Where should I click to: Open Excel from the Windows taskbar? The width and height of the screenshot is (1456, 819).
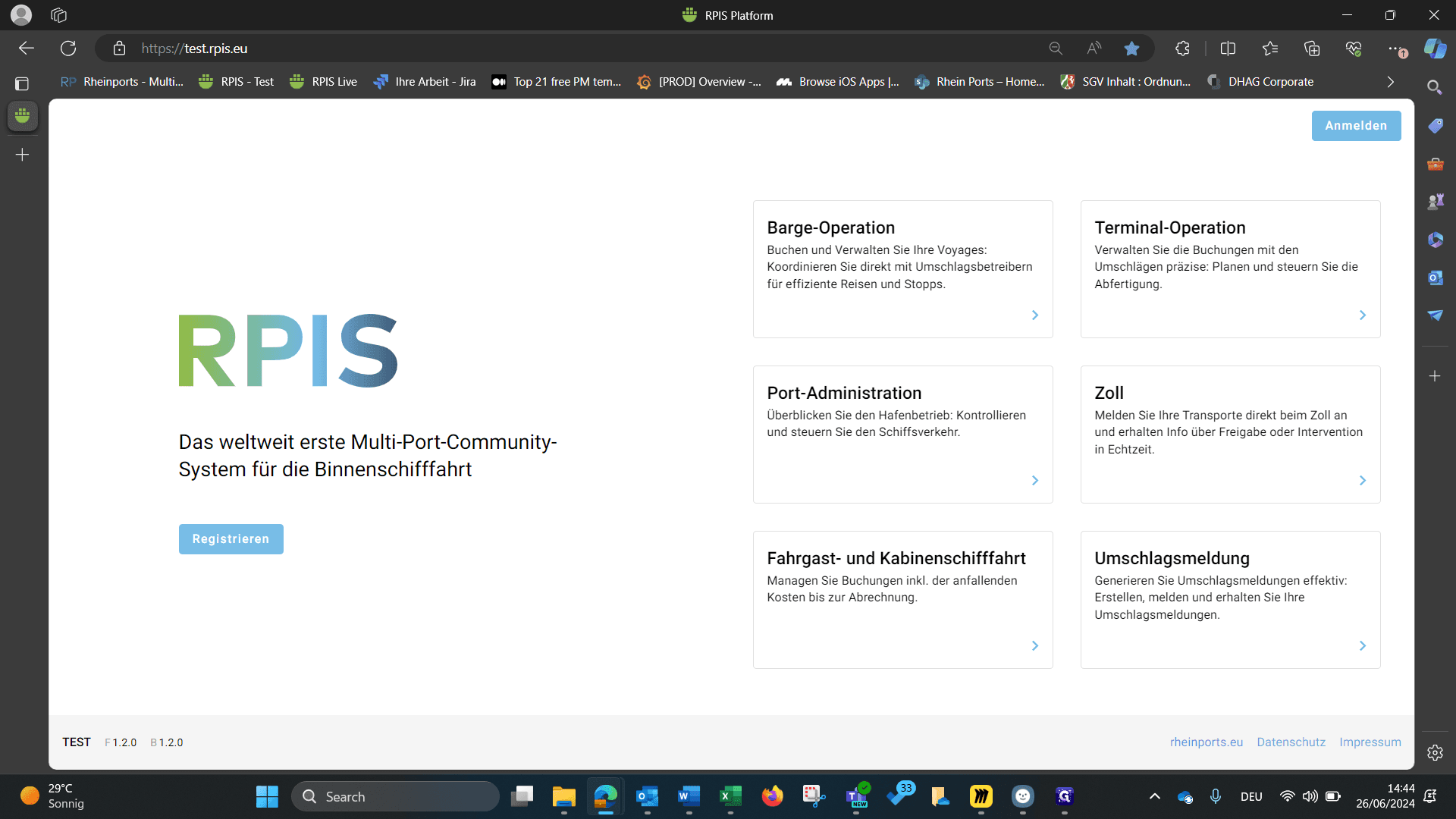pos(730,796)
